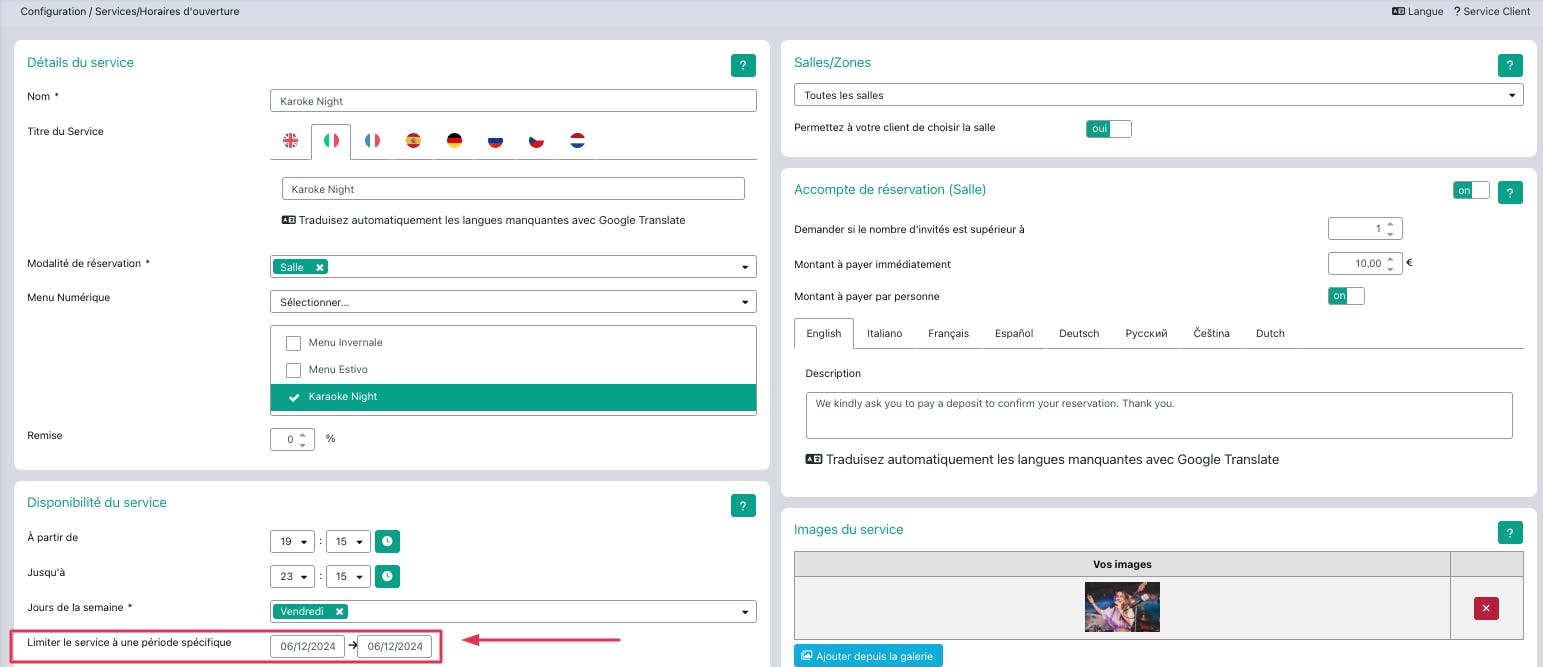Switch to the Русский description tab
This screenshot has width=1543, height=667.
click(x=1146, y=333)
